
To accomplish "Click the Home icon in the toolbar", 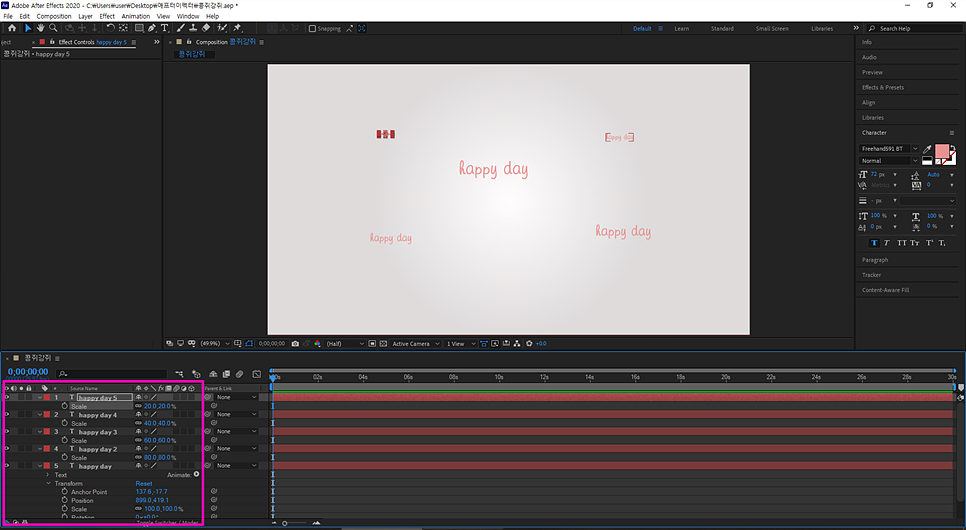I will click(12, 28).
